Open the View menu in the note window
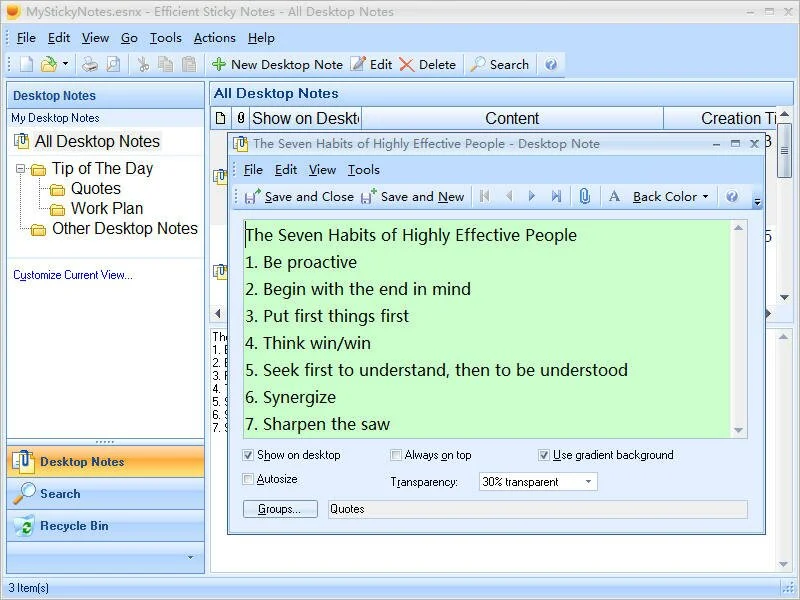 323,169
